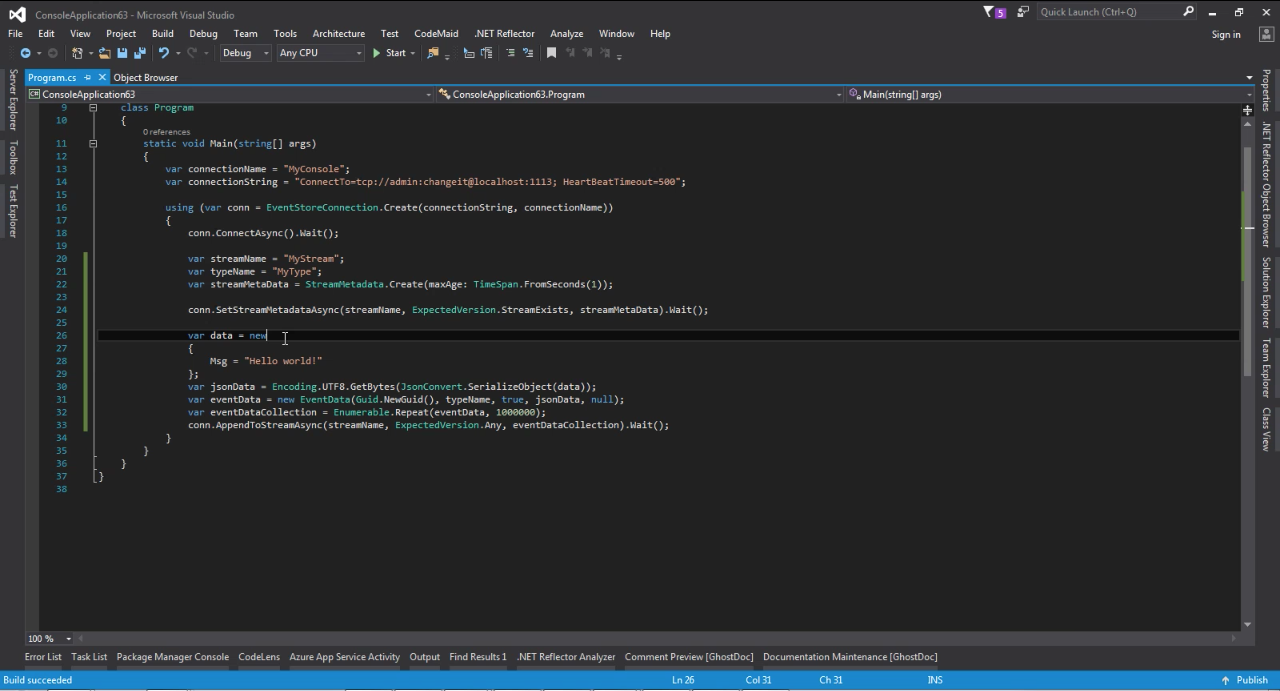The width and height of the screenshot is (1280, 691).
Task: Close the Program.cs tab
Action: pos(102,77)
